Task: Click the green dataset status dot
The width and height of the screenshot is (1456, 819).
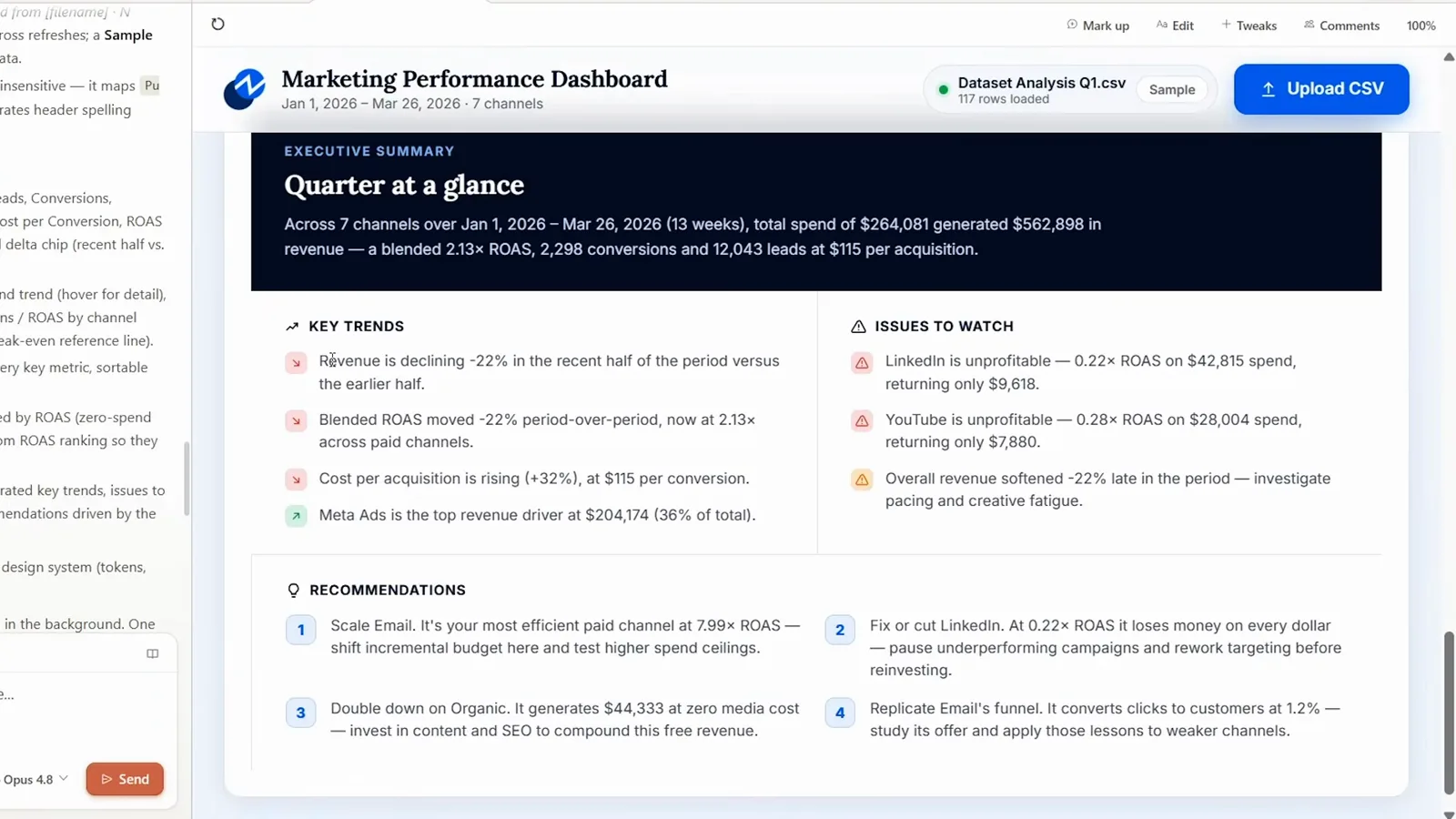Action: coord(944,89)
